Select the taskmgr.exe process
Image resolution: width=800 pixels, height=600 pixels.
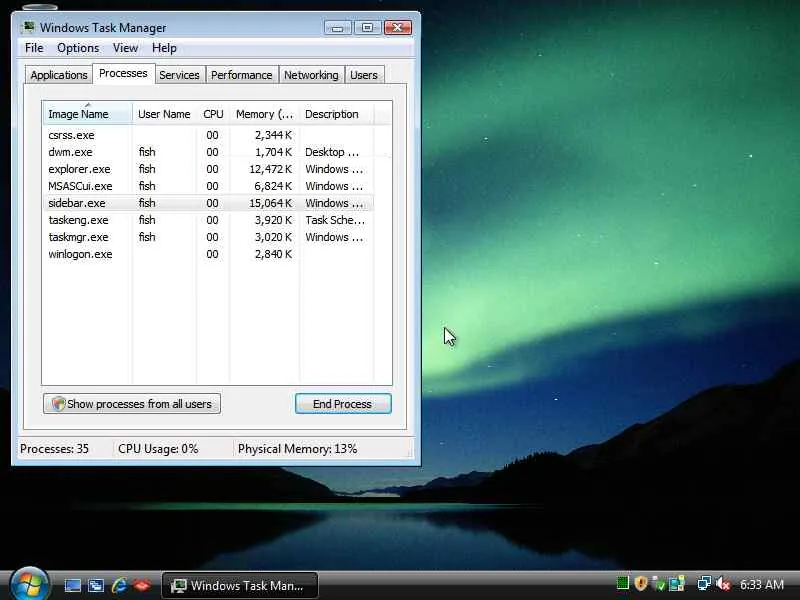point(208,237)
